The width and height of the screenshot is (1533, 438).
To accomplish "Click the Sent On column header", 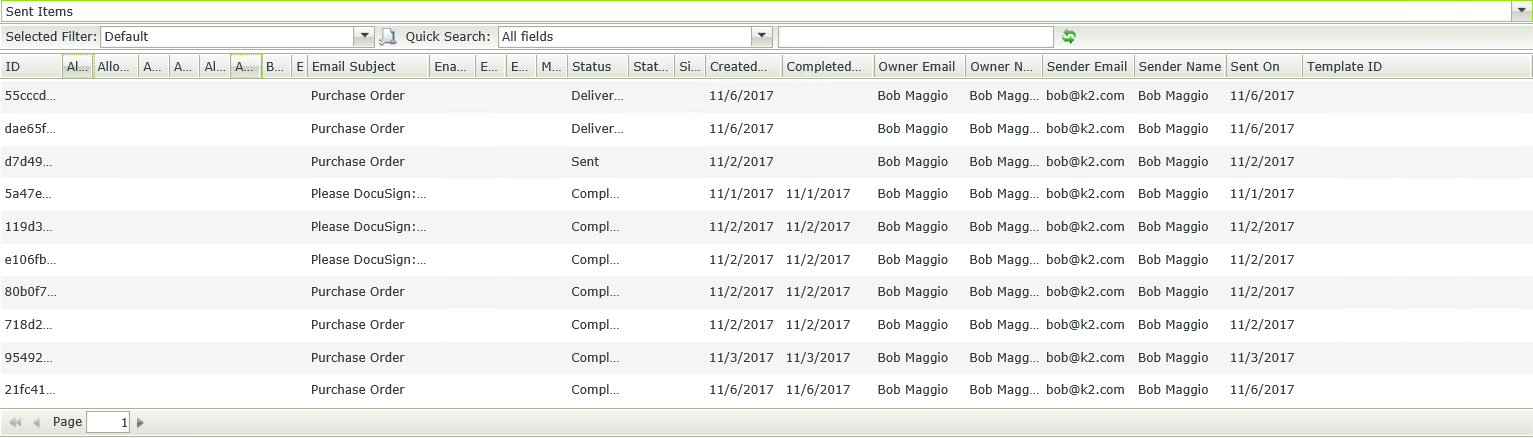I will 1255,67.
